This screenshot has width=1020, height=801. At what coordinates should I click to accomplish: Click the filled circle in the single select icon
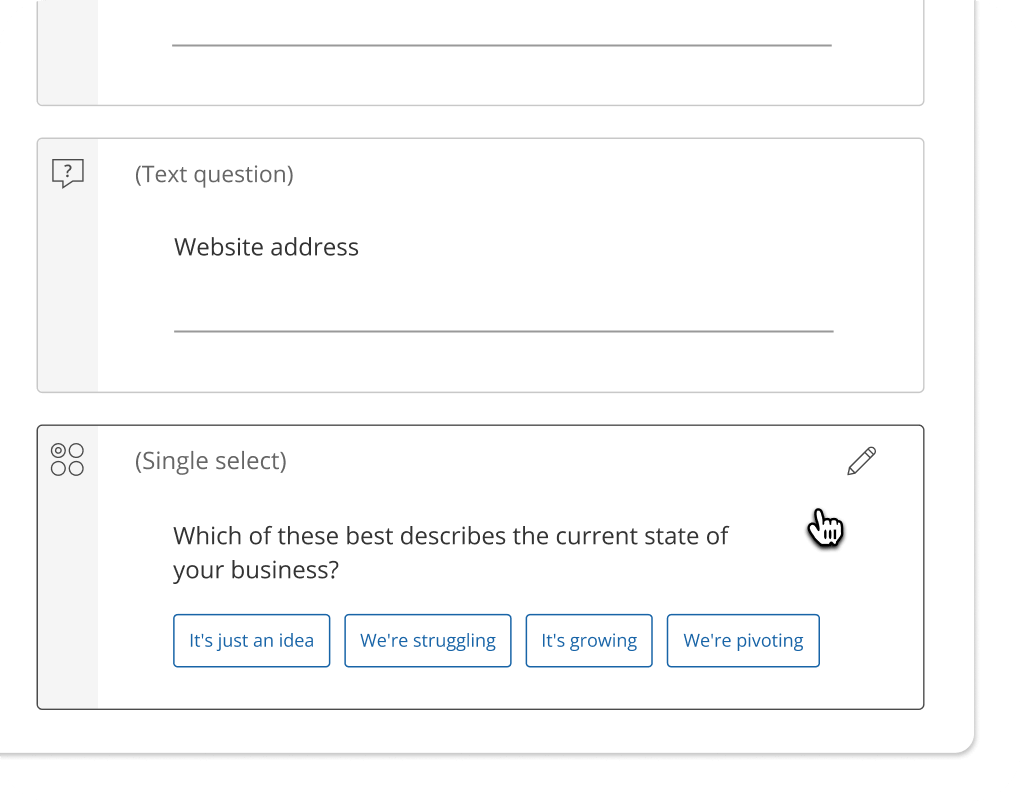(x=60, y=452)
